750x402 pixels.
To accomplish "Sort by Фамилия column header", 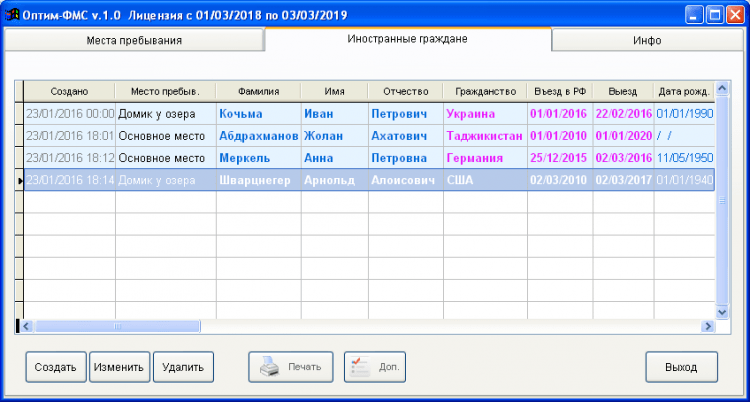I will pyautogui.click(x=258, y=91).
